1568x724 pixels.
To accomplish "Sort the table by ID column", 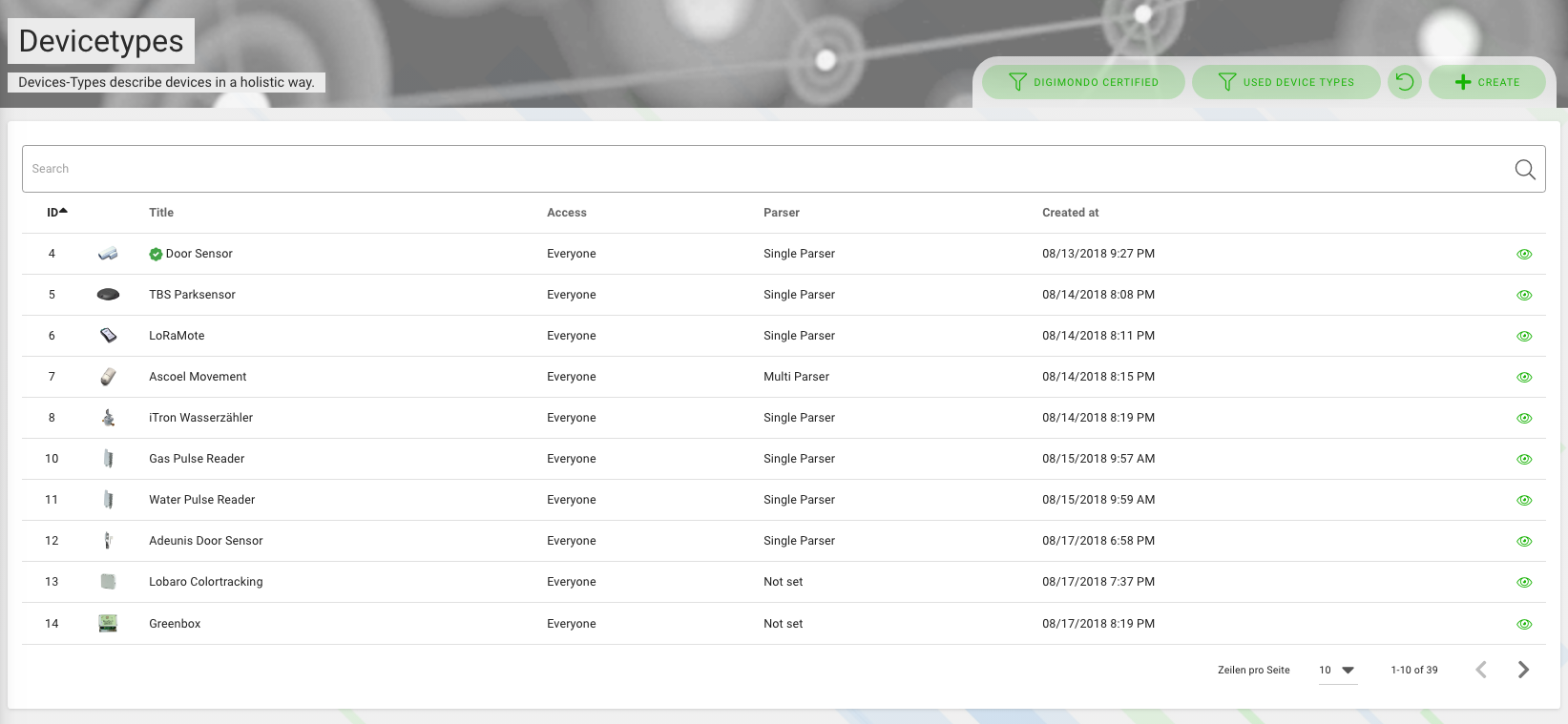I will pyautogui.click(x=55, y=213).
